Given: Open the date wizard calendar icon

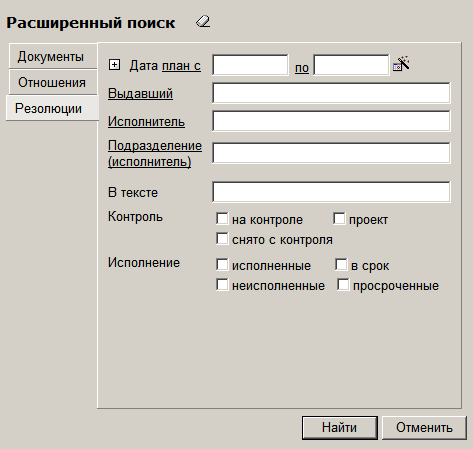Looking at the screenshot, I should (x=401, y=63).
